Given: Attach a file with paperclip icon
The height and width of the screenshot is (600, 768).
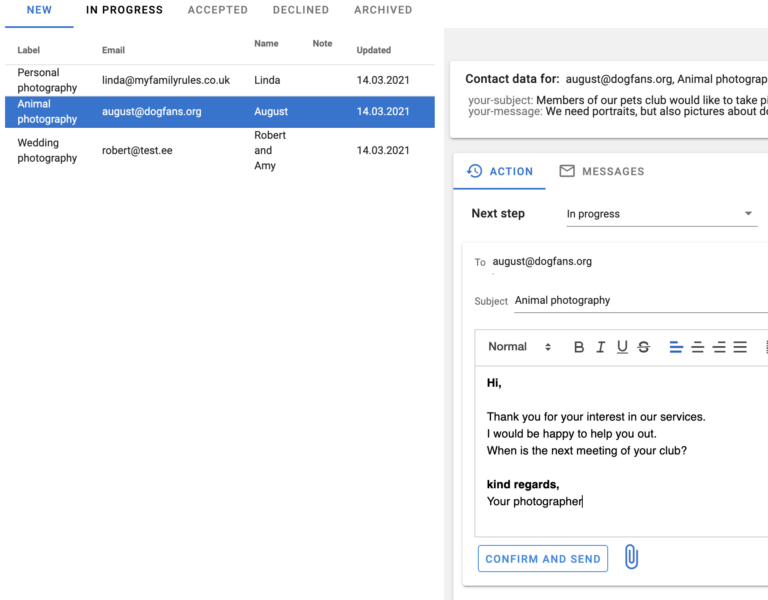Looking at the screenshot, I should coord(631,557).
